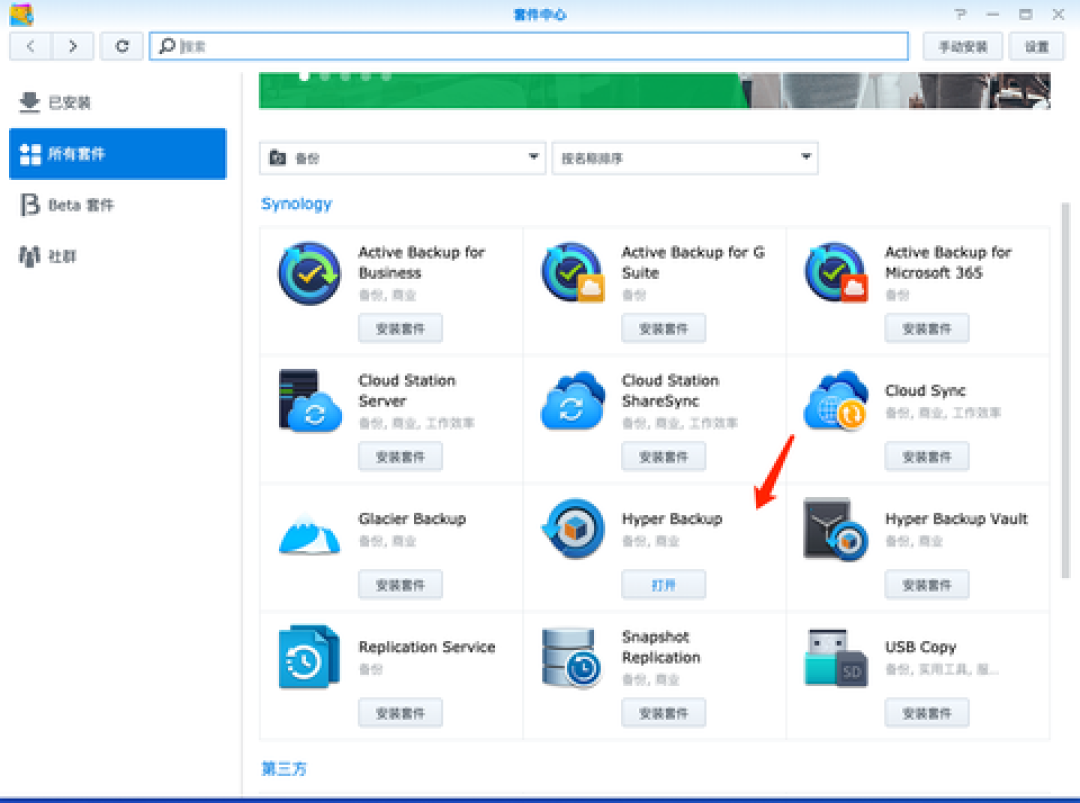Expand the category filter dropdown
Screen dimensions: 1080x803
[x=402, y=158]
